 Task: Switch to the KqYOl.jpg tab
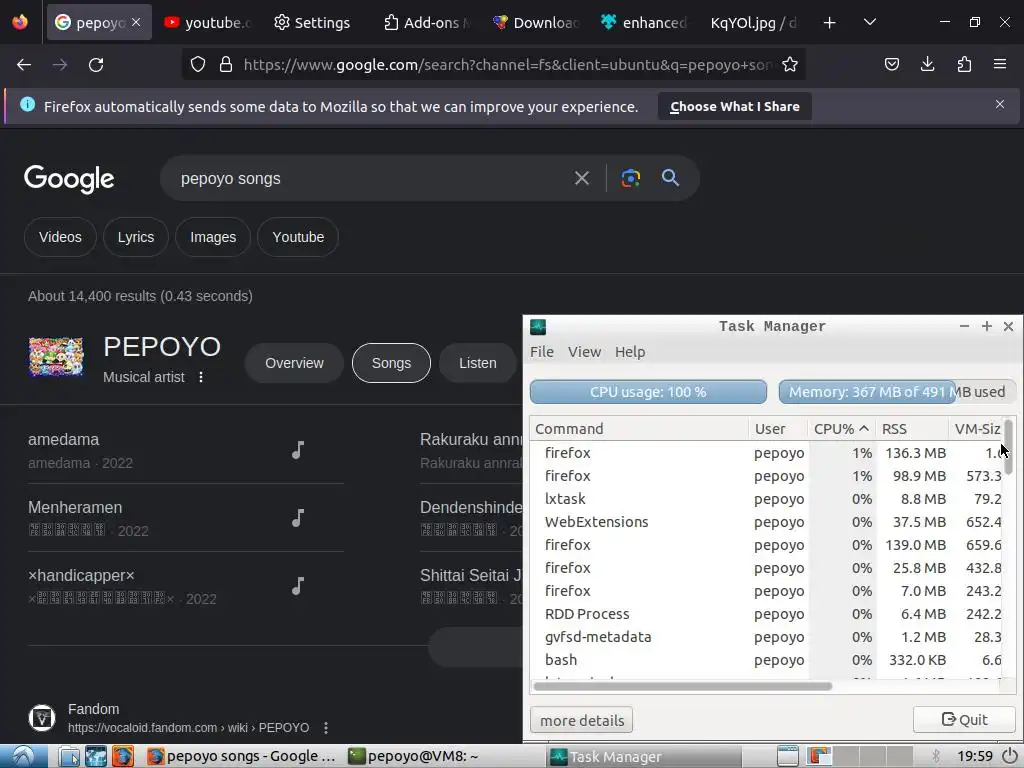752,23
